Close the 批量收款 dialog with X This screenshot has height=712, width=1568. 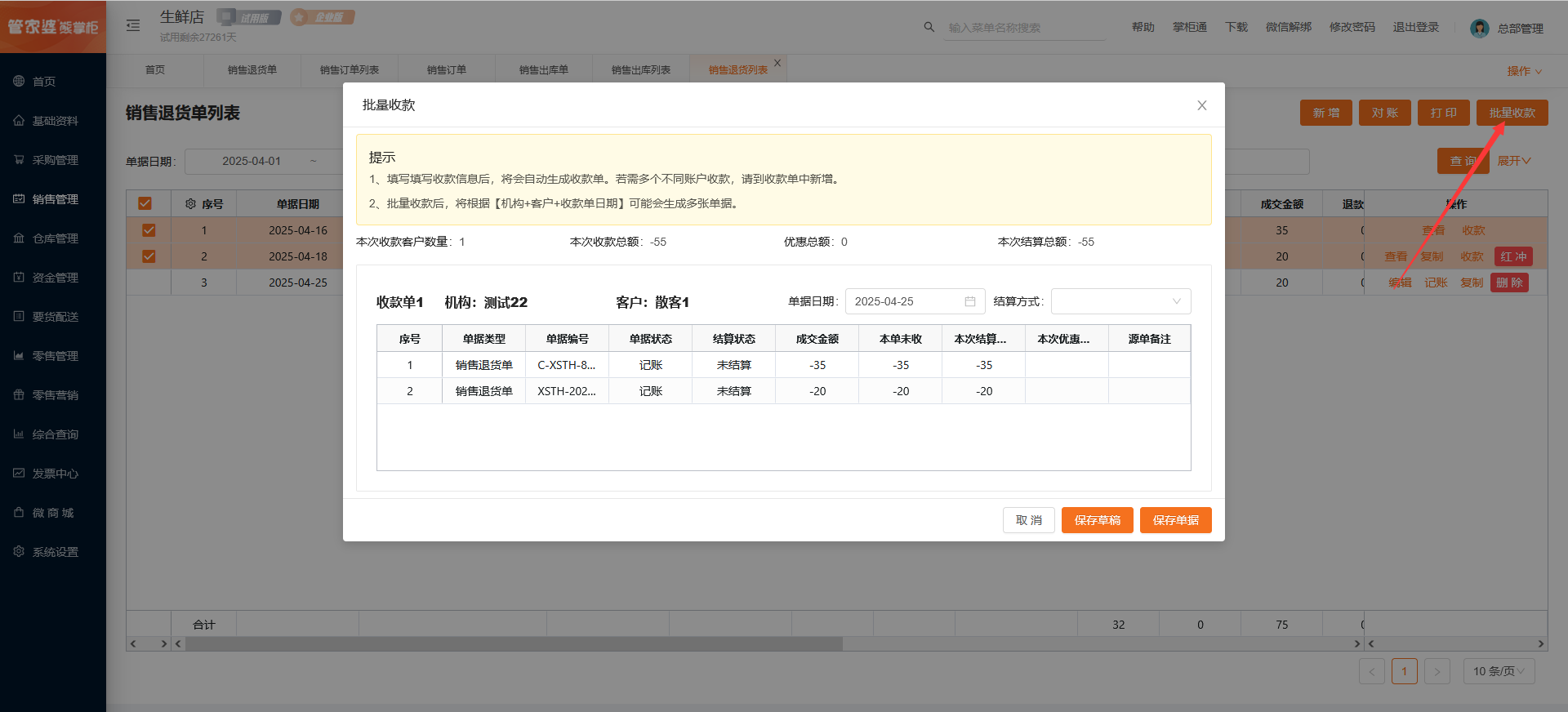pyautogui.click(x=1201, y=105)
